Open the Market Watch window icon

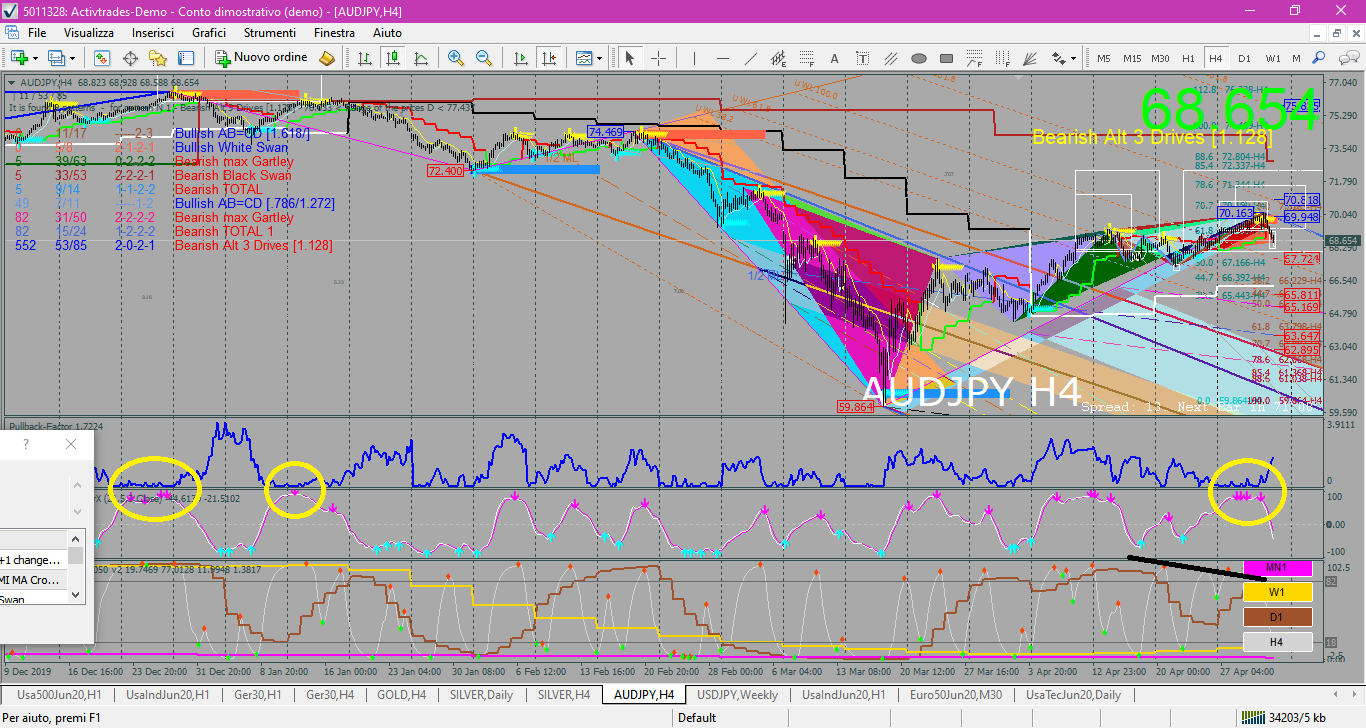tap(102, 58)
